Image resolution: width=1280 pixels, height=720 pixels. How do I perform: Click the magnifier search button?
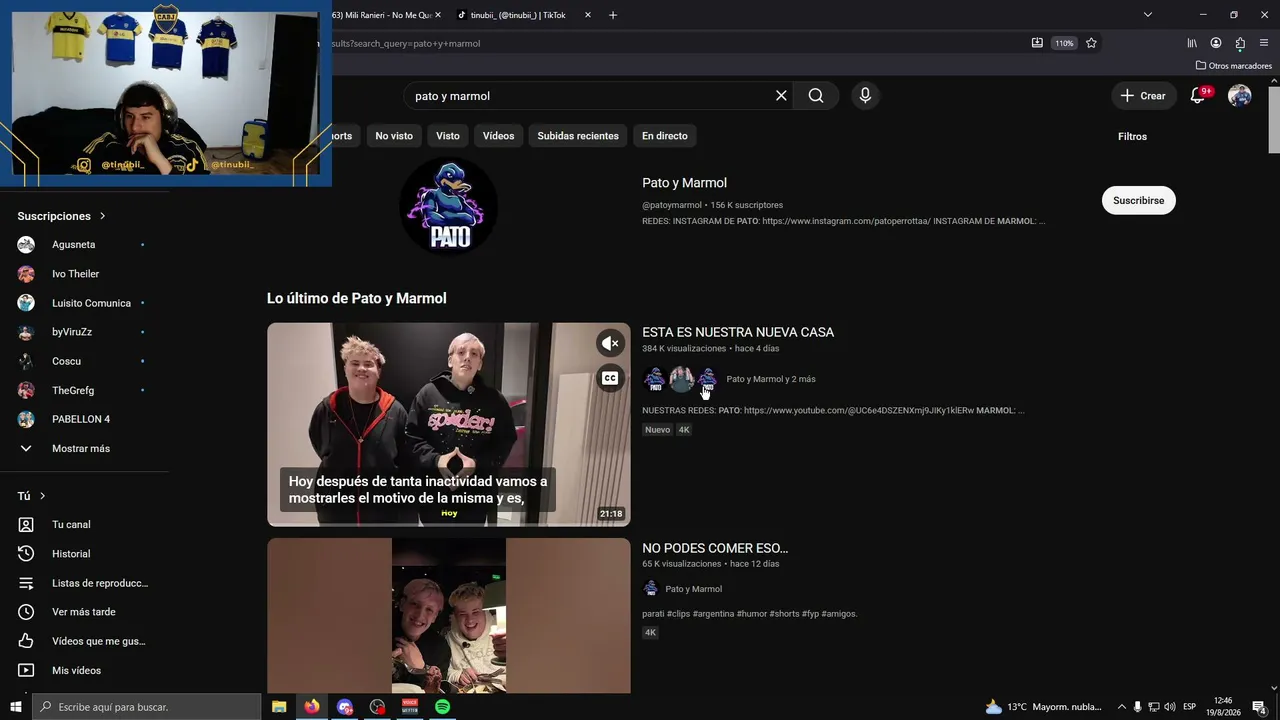pos(816,96)
